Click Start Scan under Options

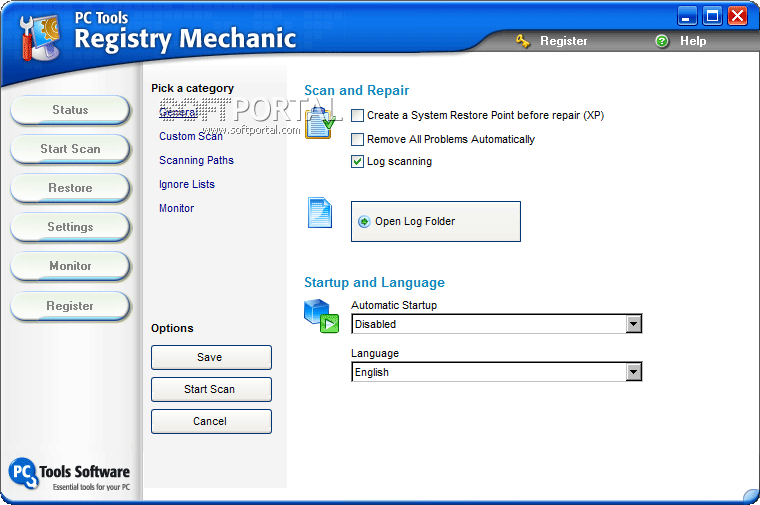click(211, 390)
